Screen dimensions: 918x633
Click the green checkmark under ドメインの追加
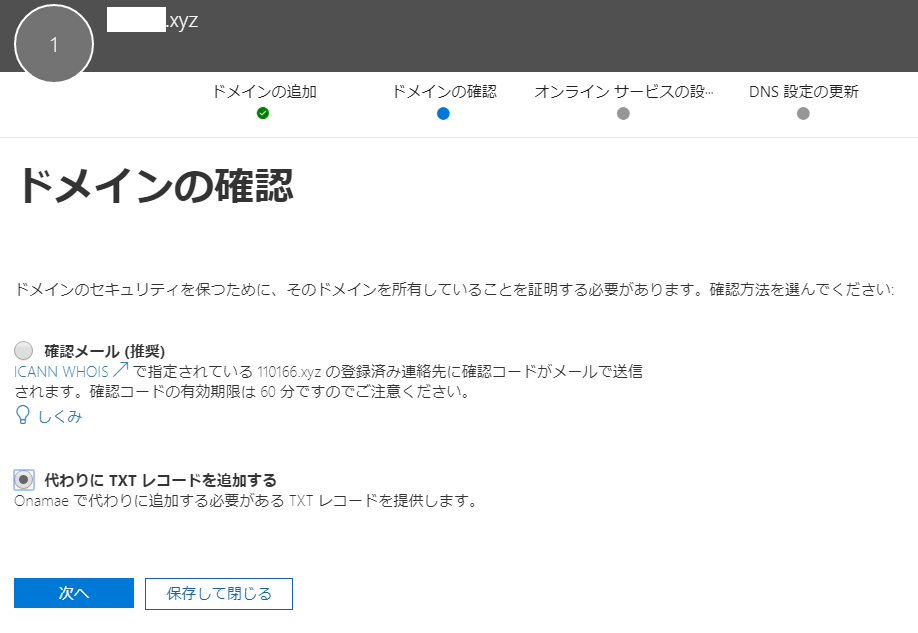pyautogui.click(x=263, y=113)
